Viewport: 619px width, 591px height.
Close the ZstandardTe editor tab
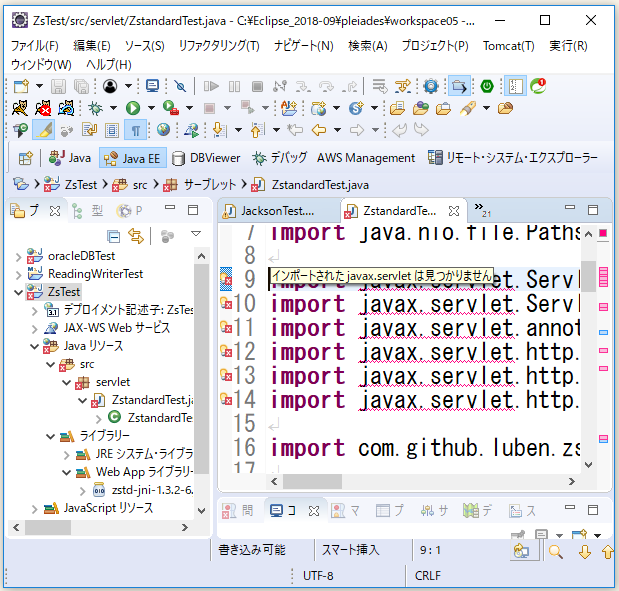pos(454,211)
